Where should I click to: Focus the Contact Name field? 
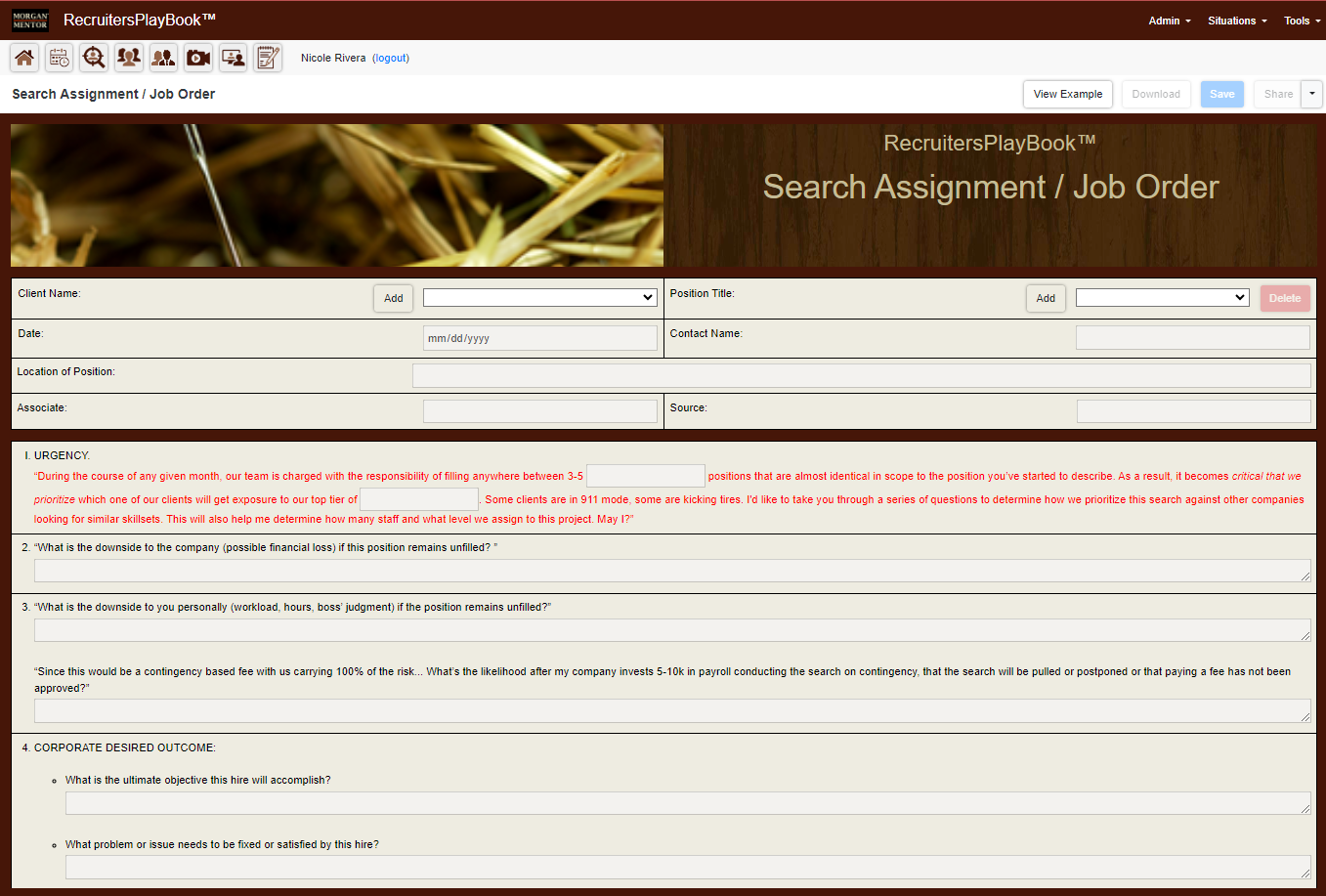tap(1193, 337)
